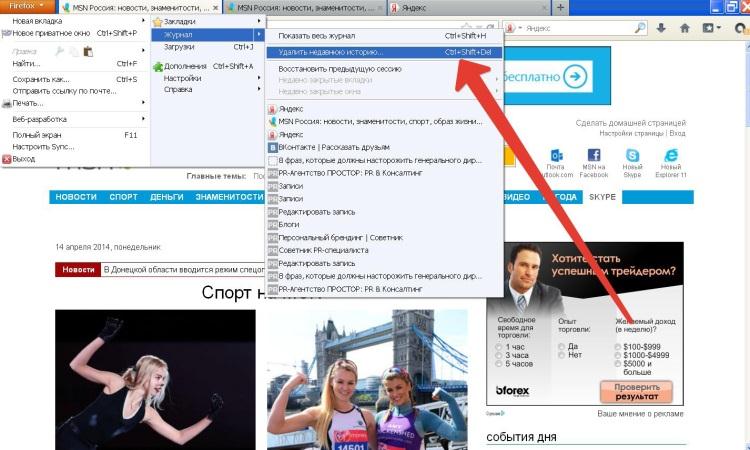Viewport: 750px width, 450px height.
Task: Expand the Веб-разработка submenu
Action: pyautogui.click(x=143, y=119)
